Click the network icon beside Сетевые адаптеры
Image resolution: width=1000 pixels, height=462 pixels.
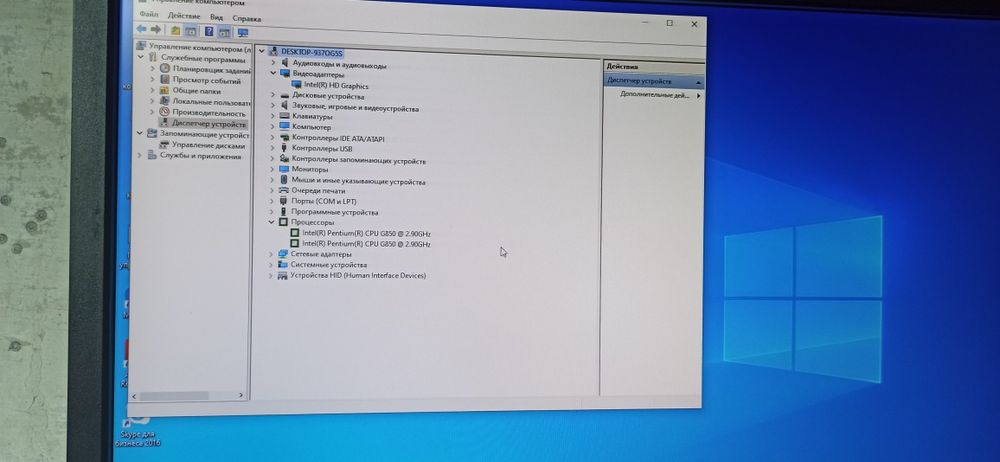(283, 253)
